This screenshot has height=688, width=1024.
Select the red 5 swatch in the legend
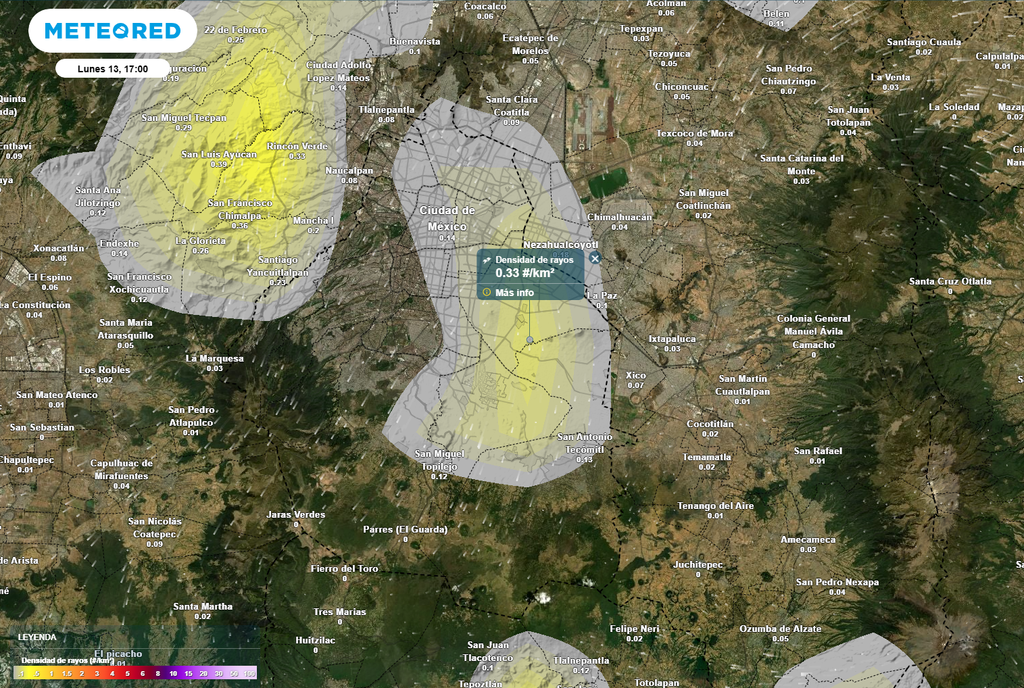tap(127, 674)
